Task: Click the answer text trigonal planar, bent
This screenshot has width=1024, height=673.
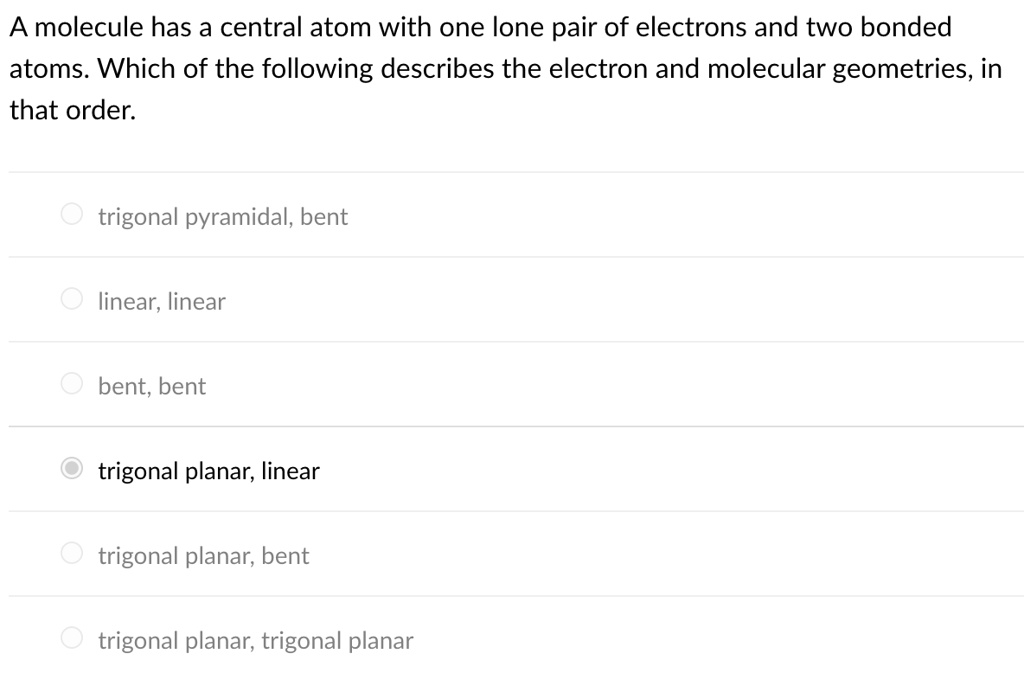Action: pyautogui.click(x=203, y=555)
